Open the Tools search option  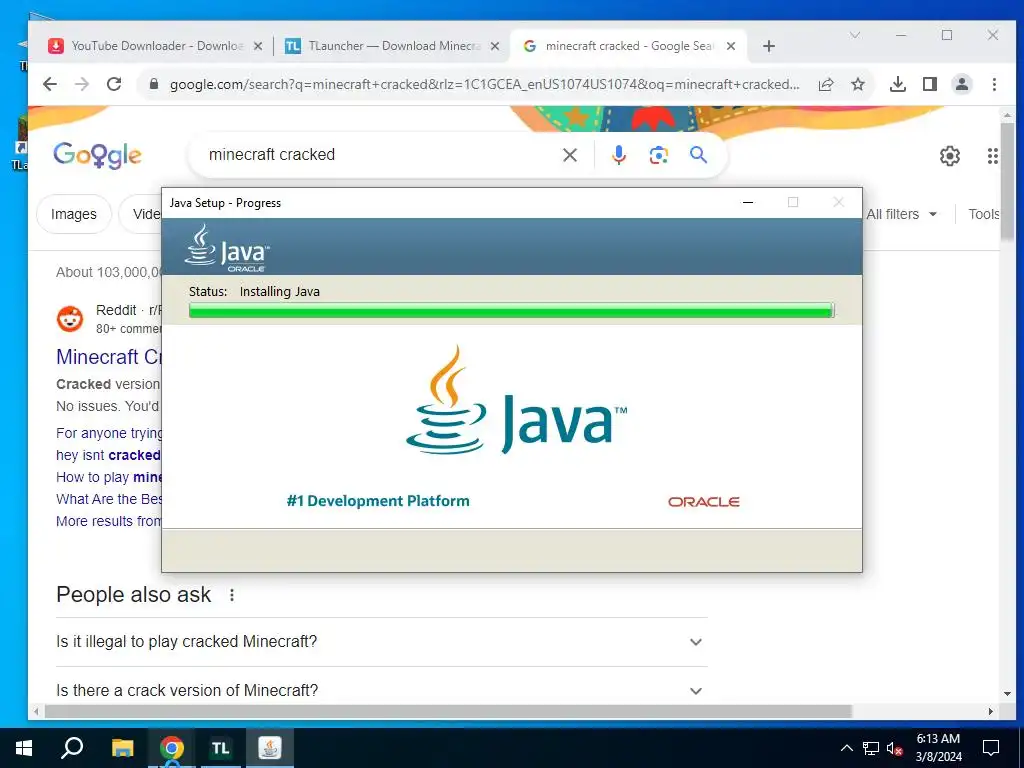[x=984, y=214]
